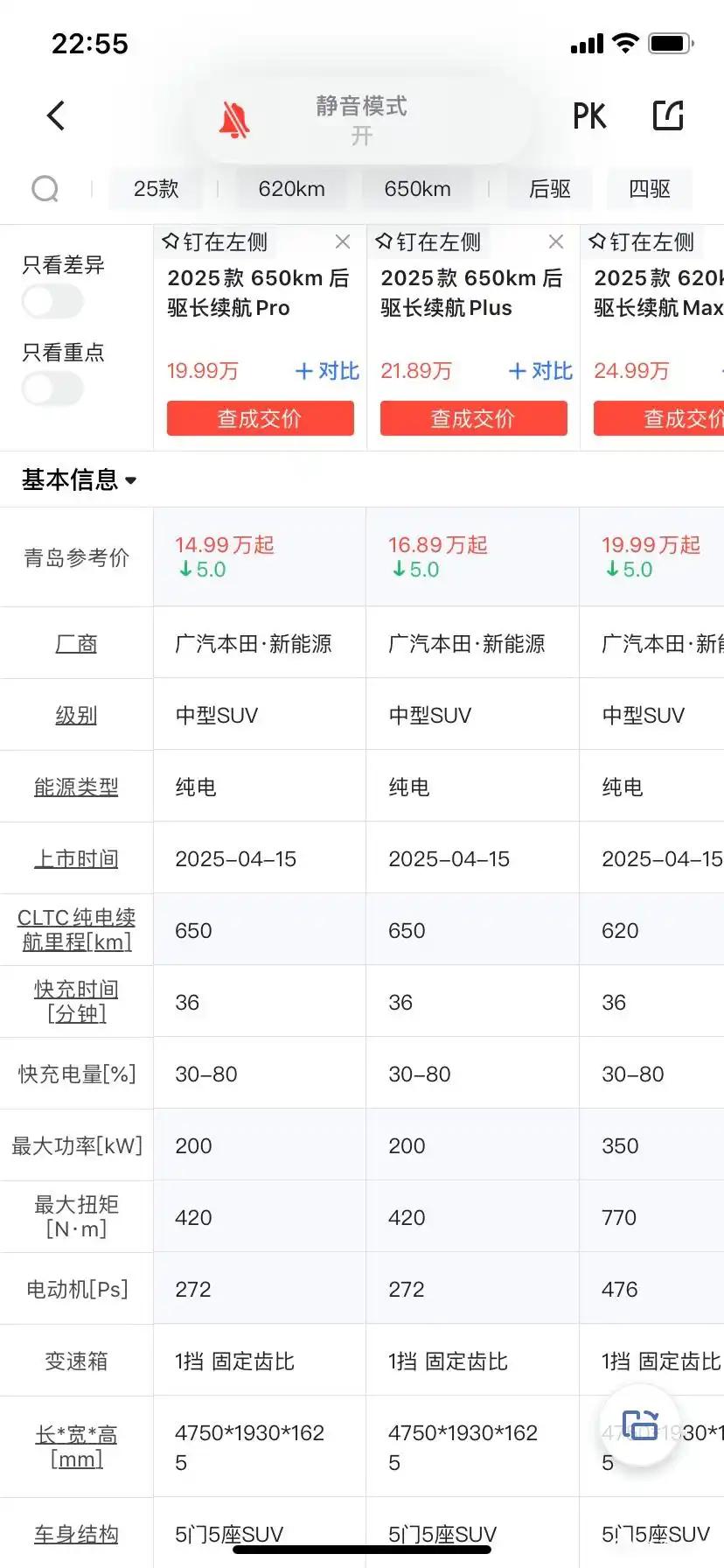Viewport: 724px width, 1568px height.
Task: Select the 650km filter tab
Action: click(418, 189)
